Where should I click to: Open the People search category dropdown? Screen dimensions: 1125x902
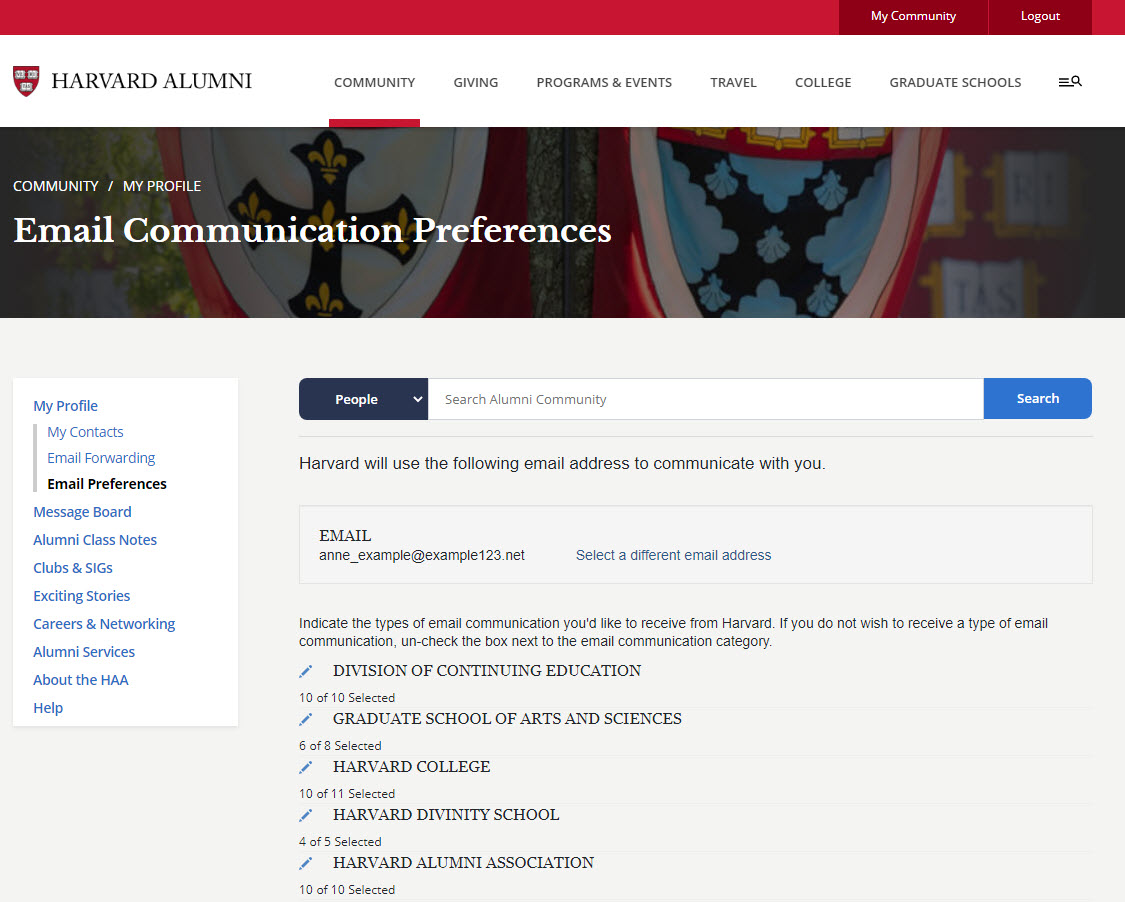363,398
